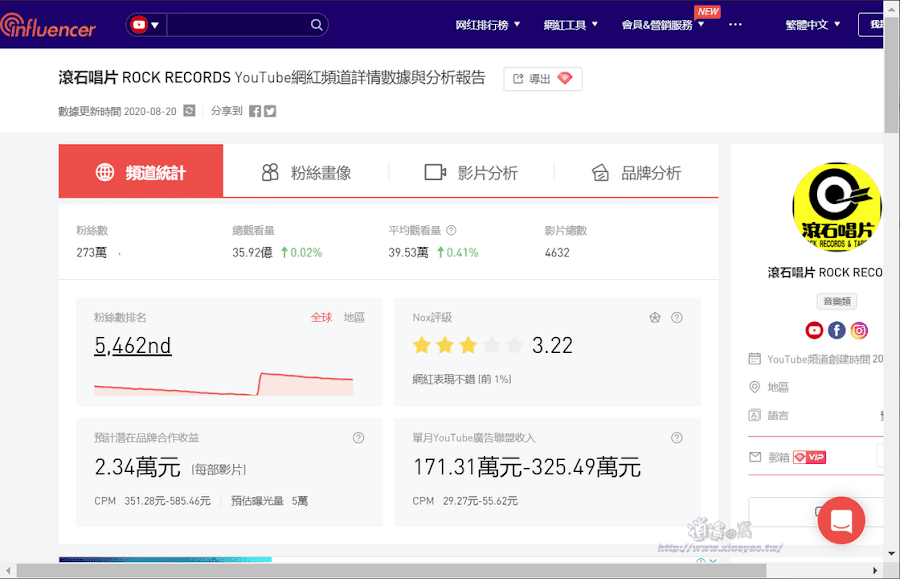Click the 地區 location pin icon

pos(755,387)
